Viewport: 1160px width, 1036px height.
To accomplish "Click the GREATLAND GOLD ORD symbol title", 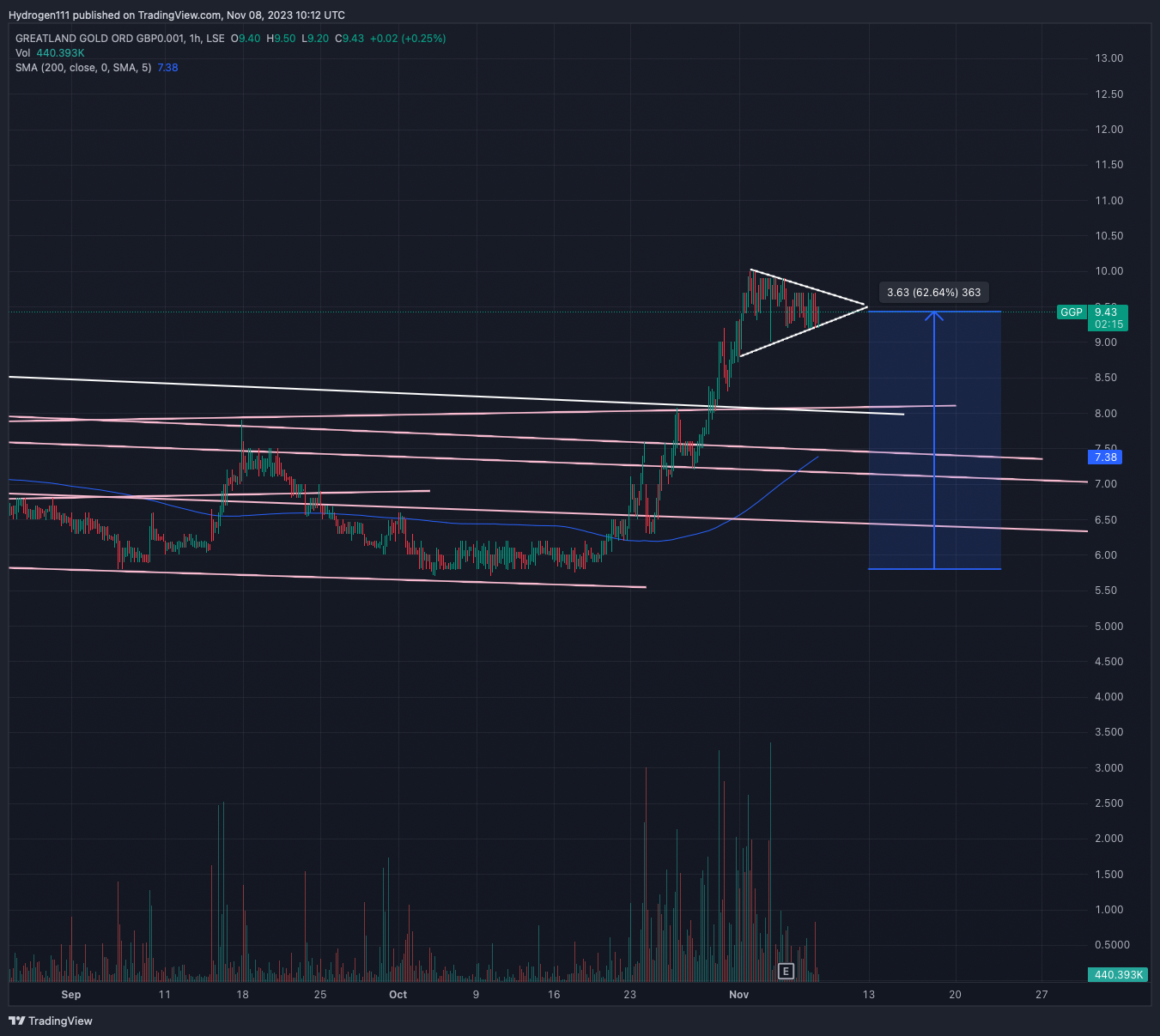I will [x=100, y=39].
